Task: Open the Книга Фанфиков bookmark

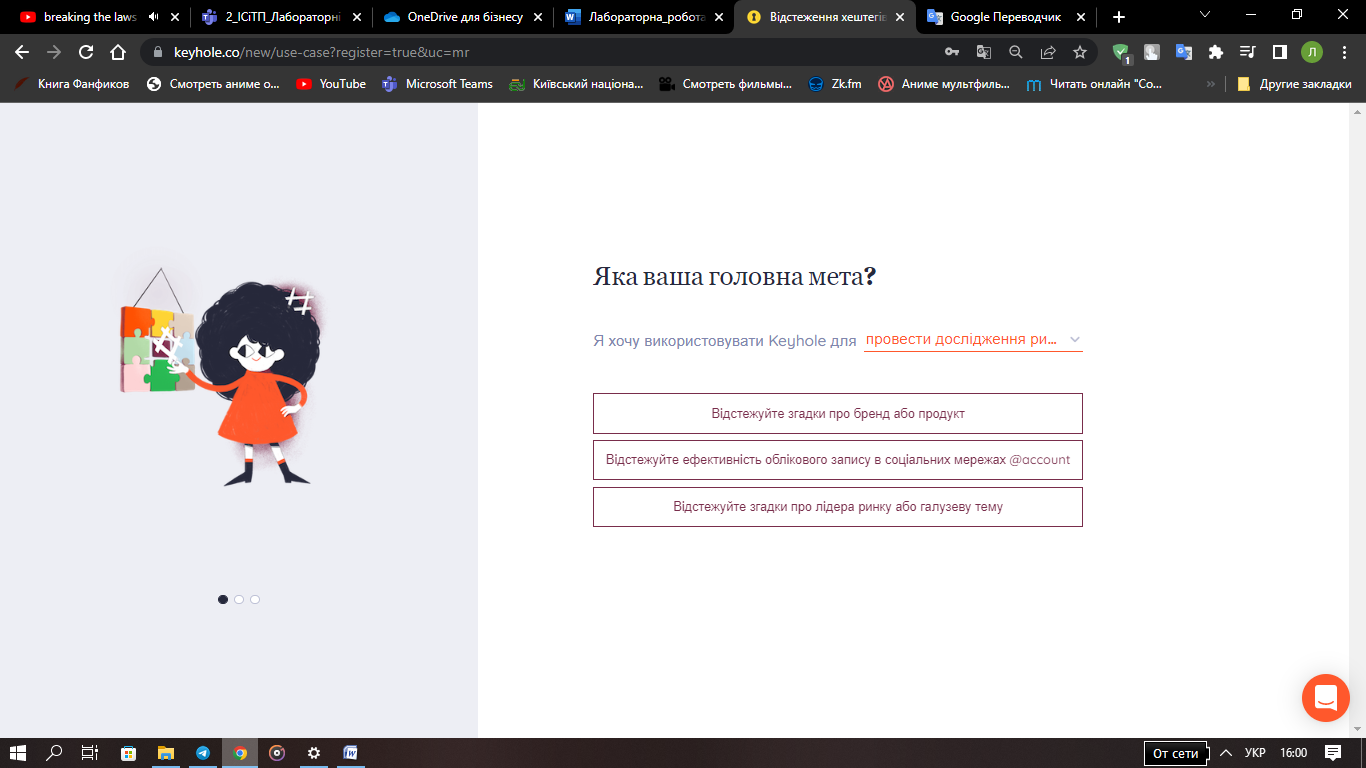Action: point(72,84)
